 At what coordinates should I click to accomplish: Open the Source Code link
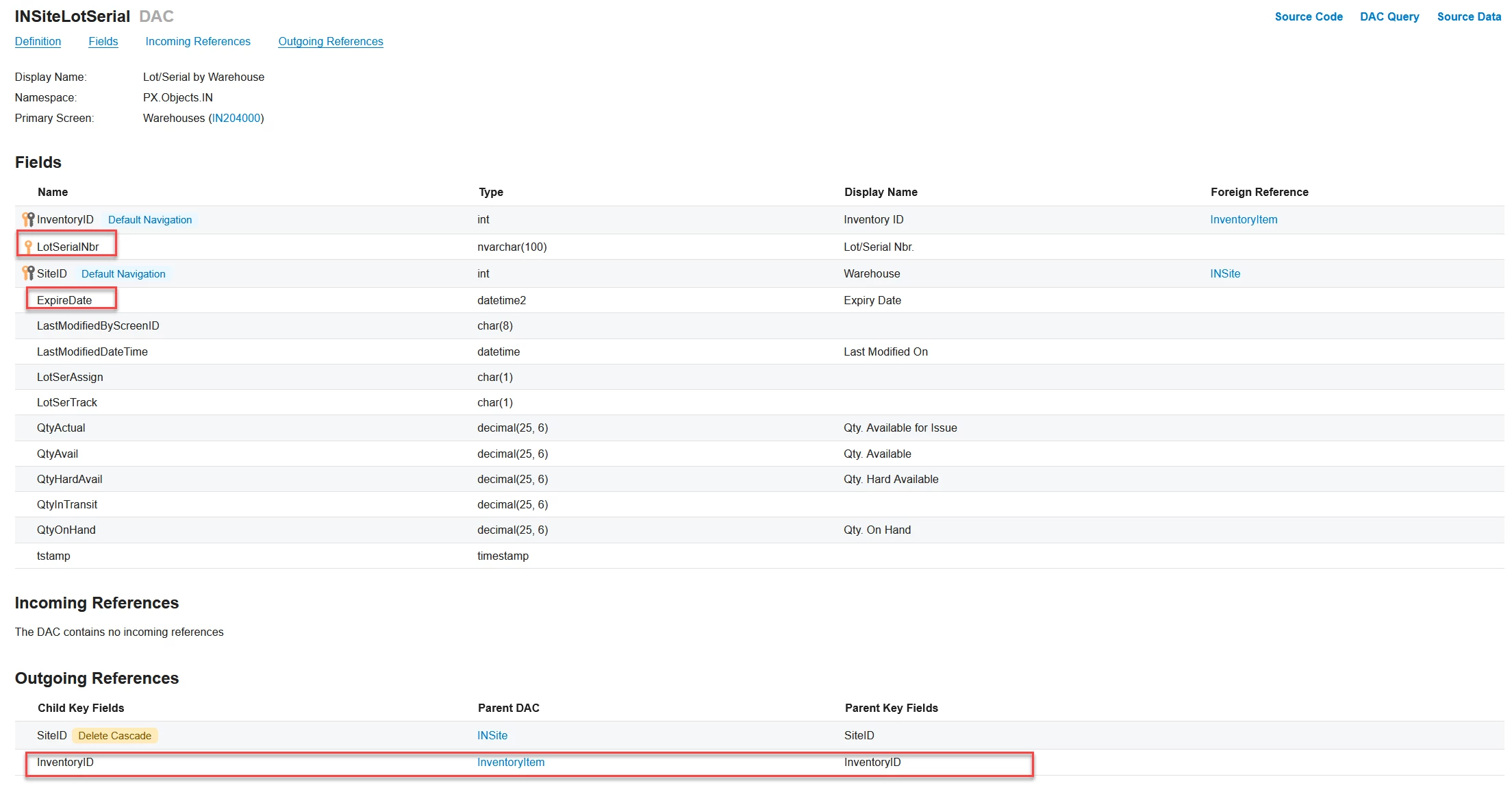point(1308,16)
